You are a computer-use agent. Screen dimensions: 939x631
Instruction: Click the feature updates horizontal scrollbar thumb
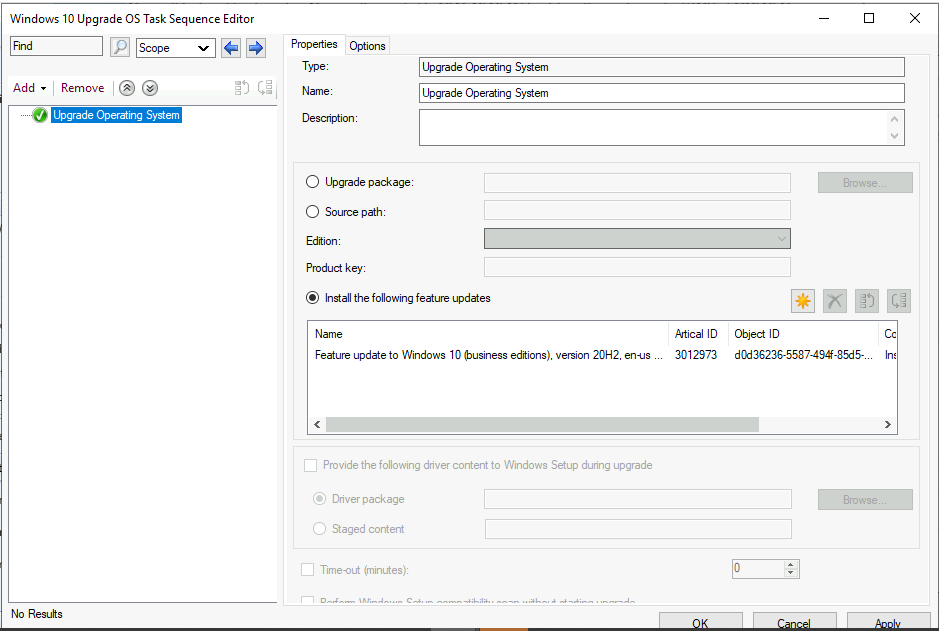click(x=542, y=424)
